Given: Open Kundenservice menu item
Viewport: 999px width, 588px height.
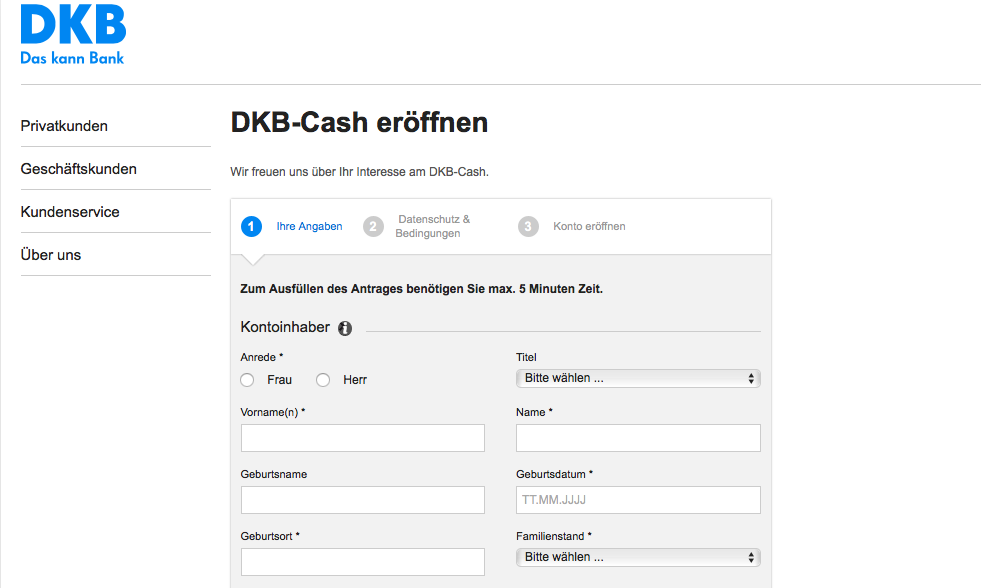Looking at the screenshot, I should tap(70, 212).
